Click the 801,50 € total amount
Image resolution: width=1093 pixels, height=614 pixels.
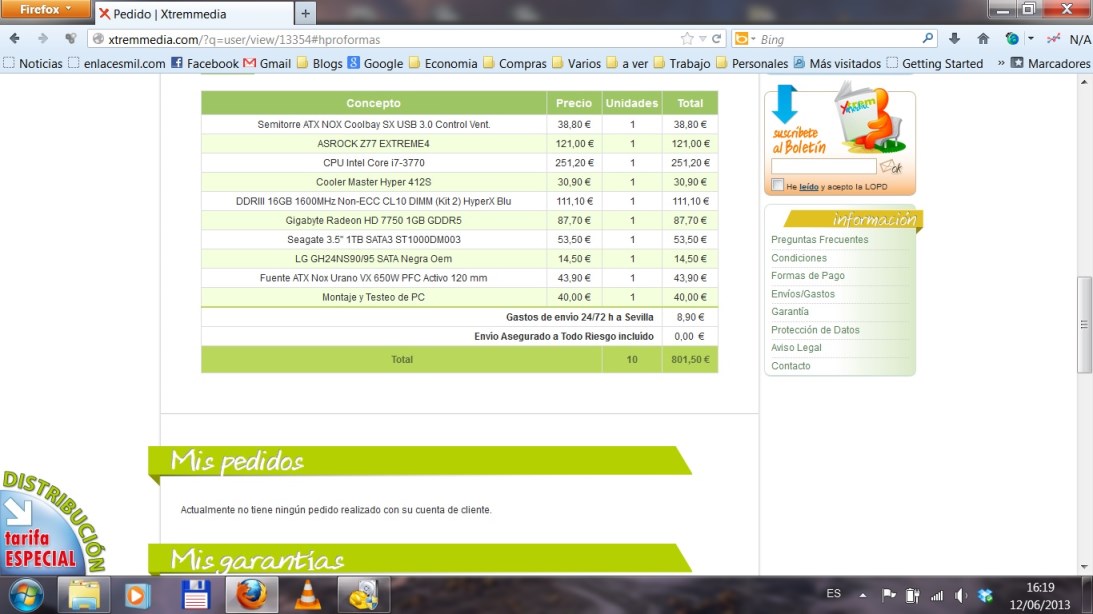pos(690,360)
